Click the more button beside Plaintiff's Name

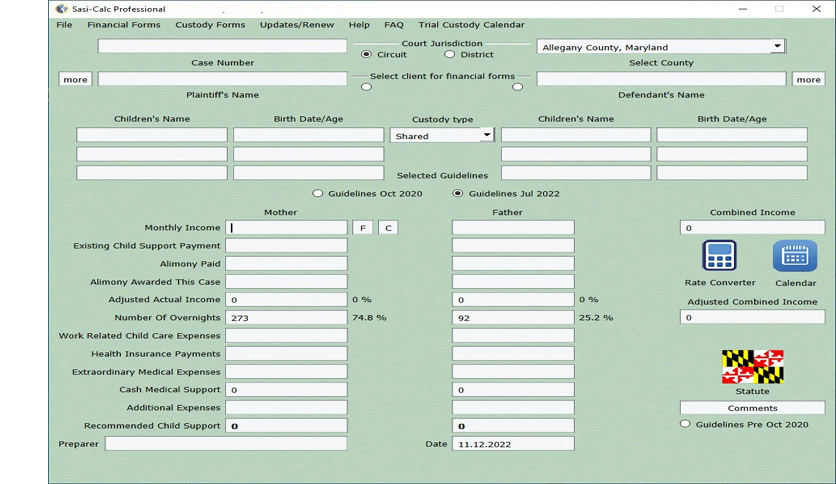tap(75, 79)
